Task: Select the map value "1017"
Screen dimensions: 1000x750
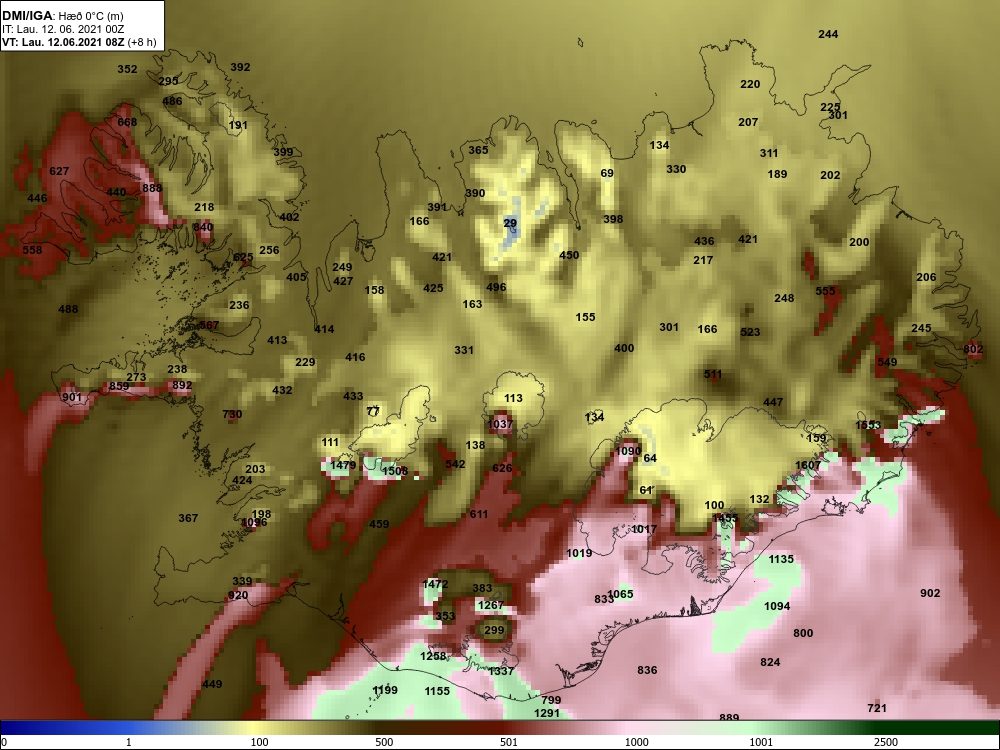Action: click(643, 529)
